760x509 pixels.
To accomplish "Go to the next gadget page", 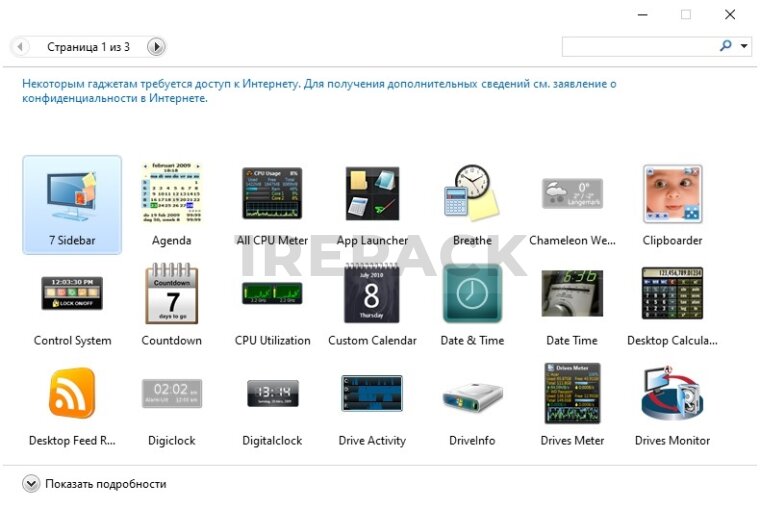I will [x=156, y=47].
